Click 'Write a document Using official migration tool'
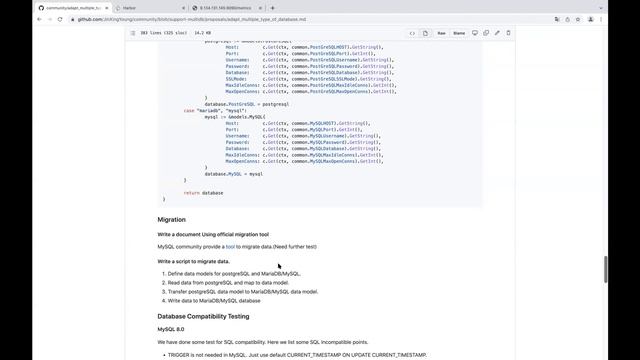Image resolution: width=640 pixels, height=360 pixels. (x=213, y=234)
